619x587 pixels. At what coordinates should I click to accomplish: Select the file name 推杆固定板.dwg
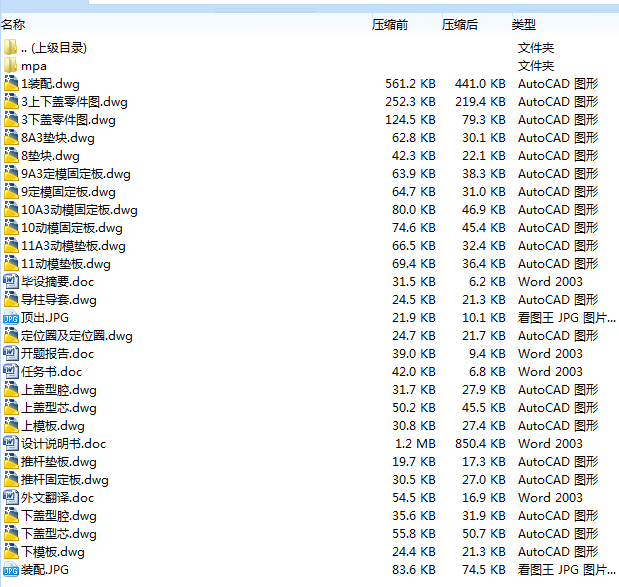(65, 480)
